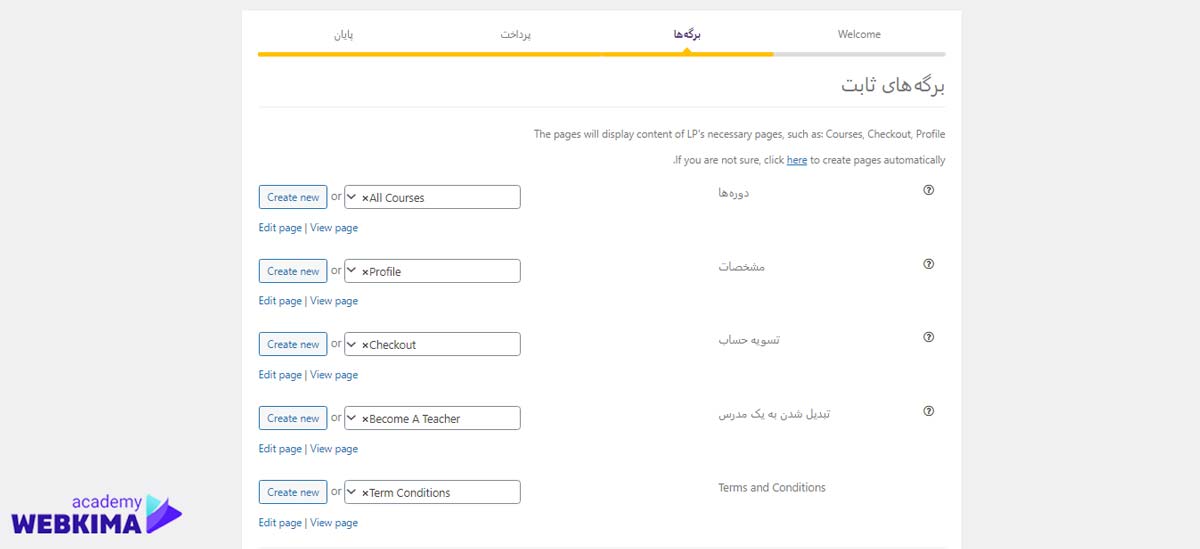
Task: Clear the All Courses selection with × icon
Action: [365, 198]
